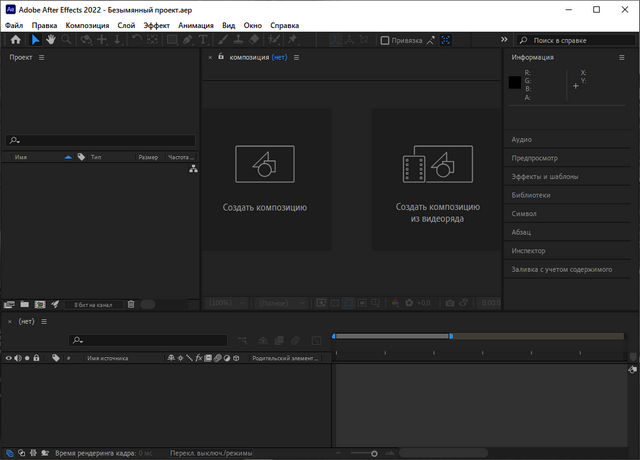Expand the Аудио panel
Screen dimensions: 640x460
pos(522,140)
